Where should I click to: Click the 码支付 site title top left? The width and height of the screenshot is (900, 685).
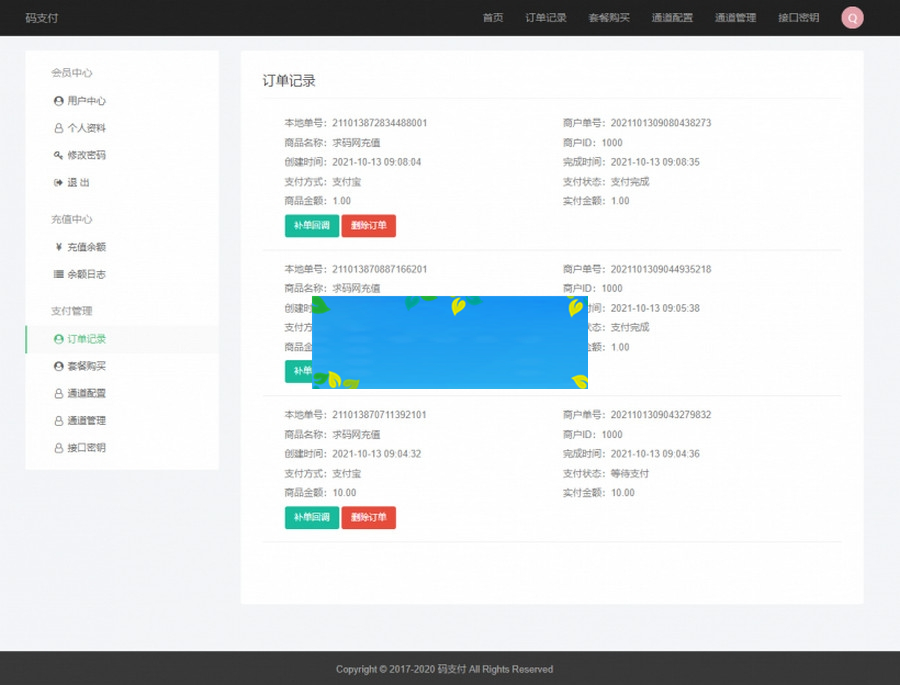pyautogui.click(x=40, y=18)
